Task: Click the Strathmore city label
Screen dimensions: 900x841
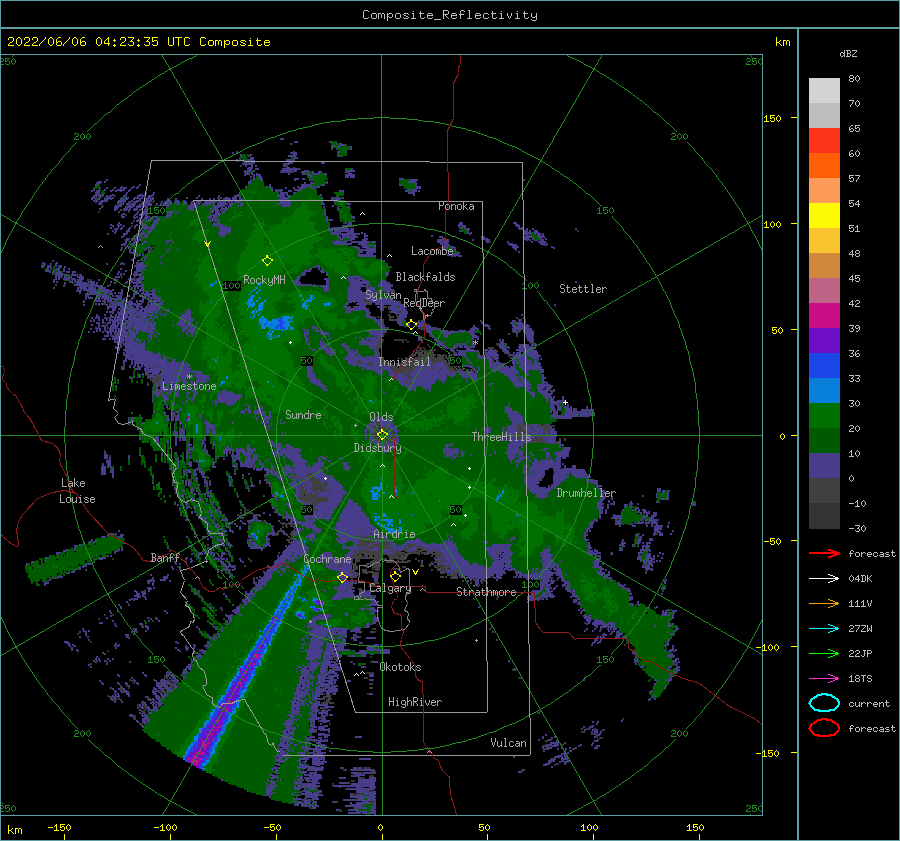Action: [x=486, y=592]
